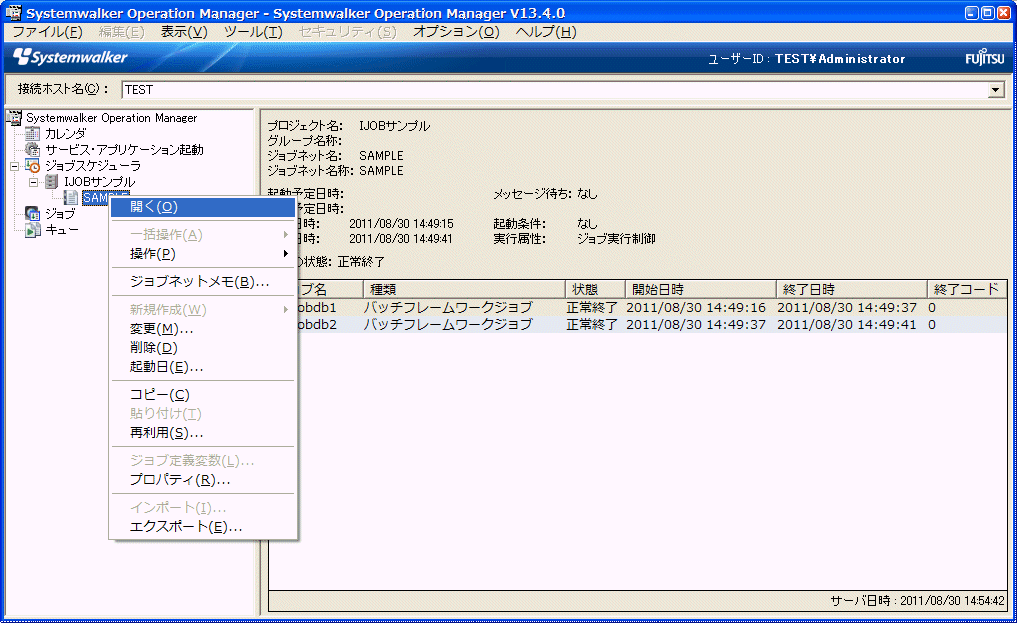1017x623 pixels.
Task: Choose コピー(C) in the context menu
Action: point(203,394)
